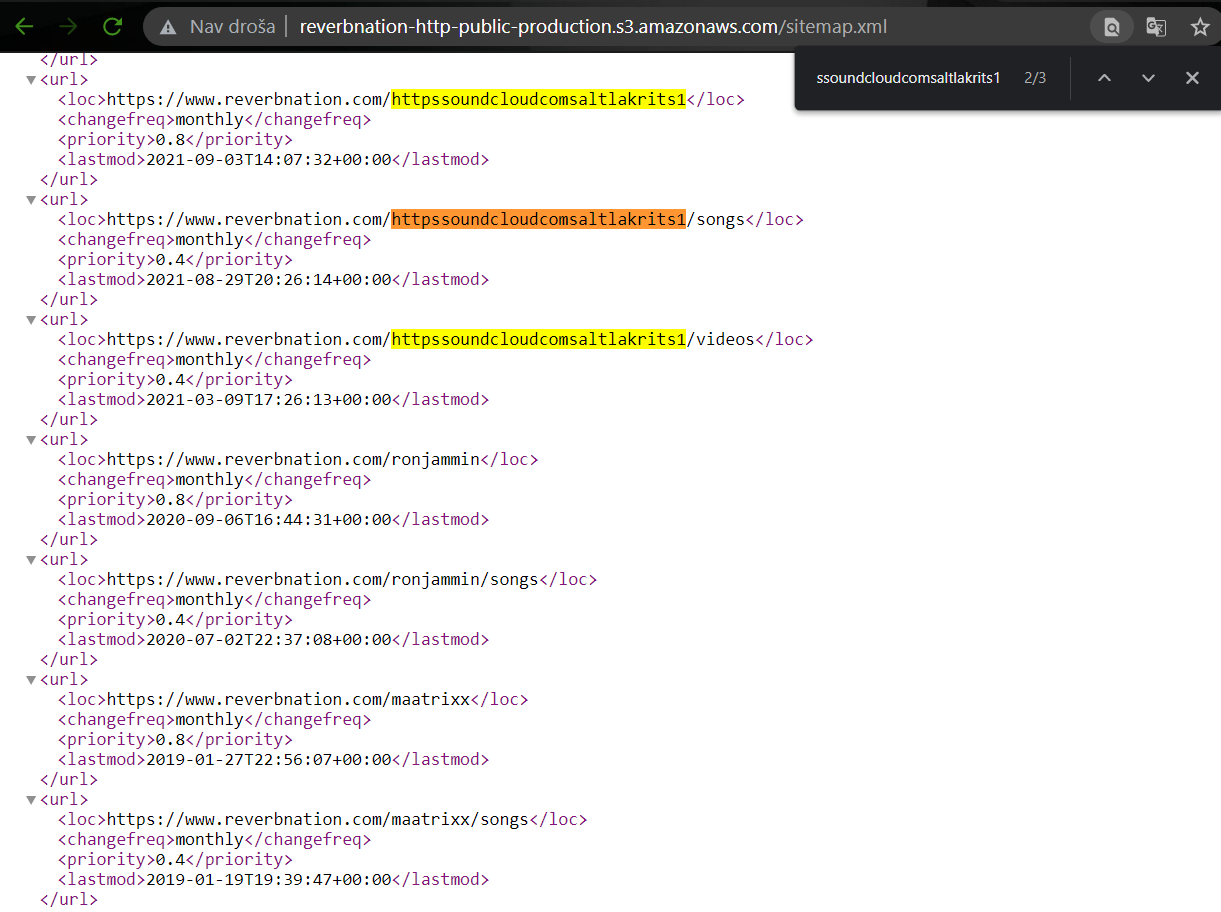Click the browser forward arrow
This screenshot has height=912, width=1221.
point(69,27)
